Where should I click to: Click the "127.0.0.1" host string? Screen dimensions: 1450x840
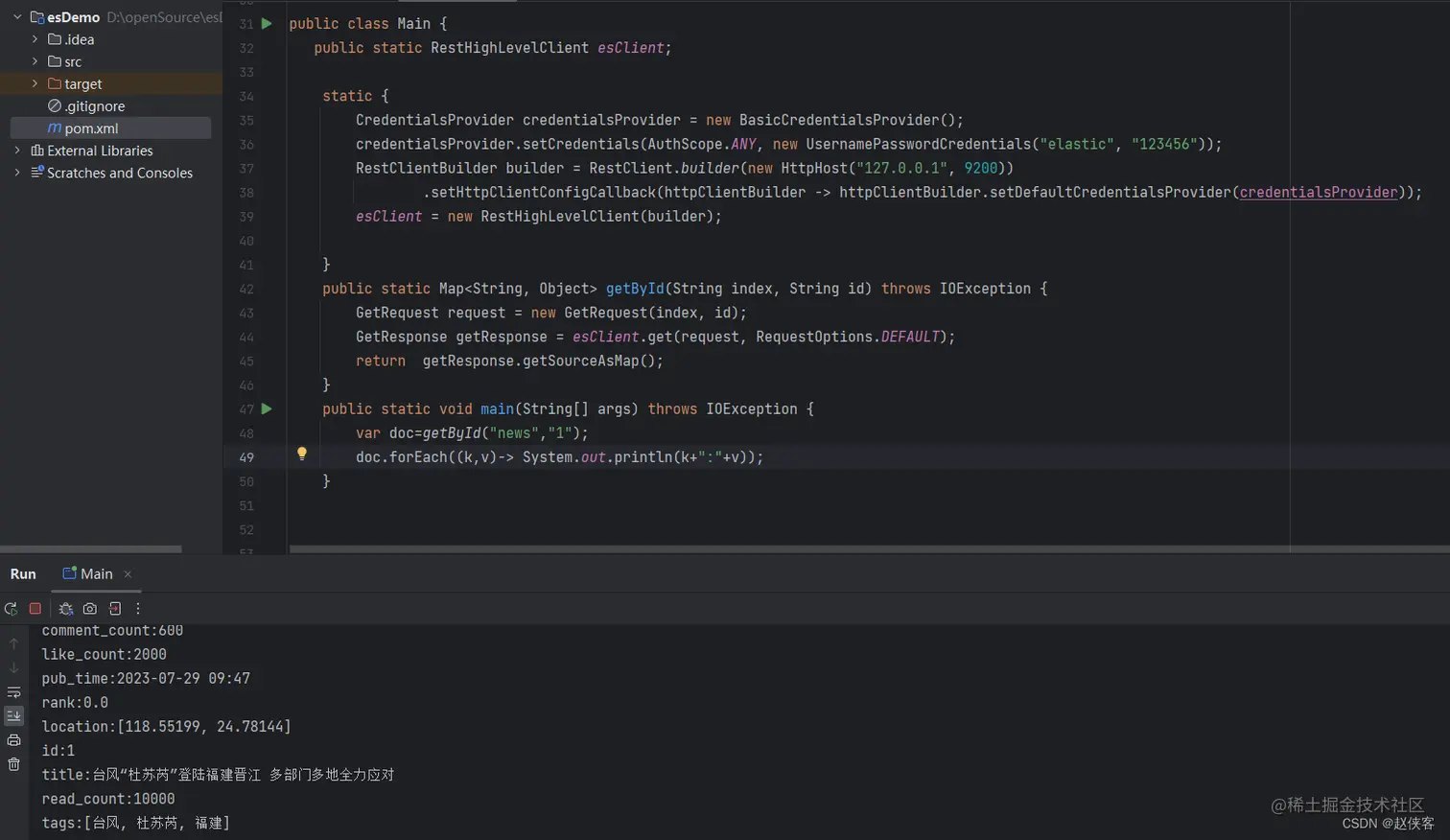pyautogui.click(x=901, y=169)
